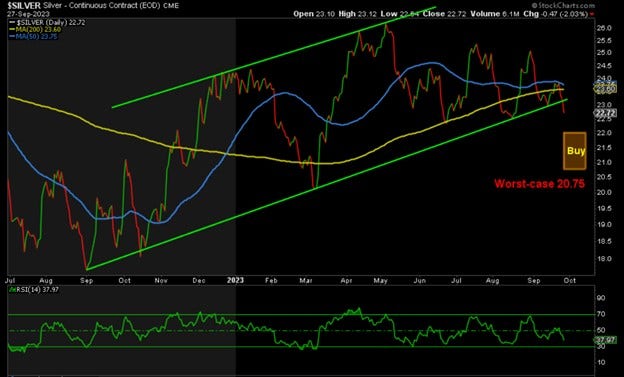Click the 18.5 price axis label

pyautogui.click(x=604, y=241)
